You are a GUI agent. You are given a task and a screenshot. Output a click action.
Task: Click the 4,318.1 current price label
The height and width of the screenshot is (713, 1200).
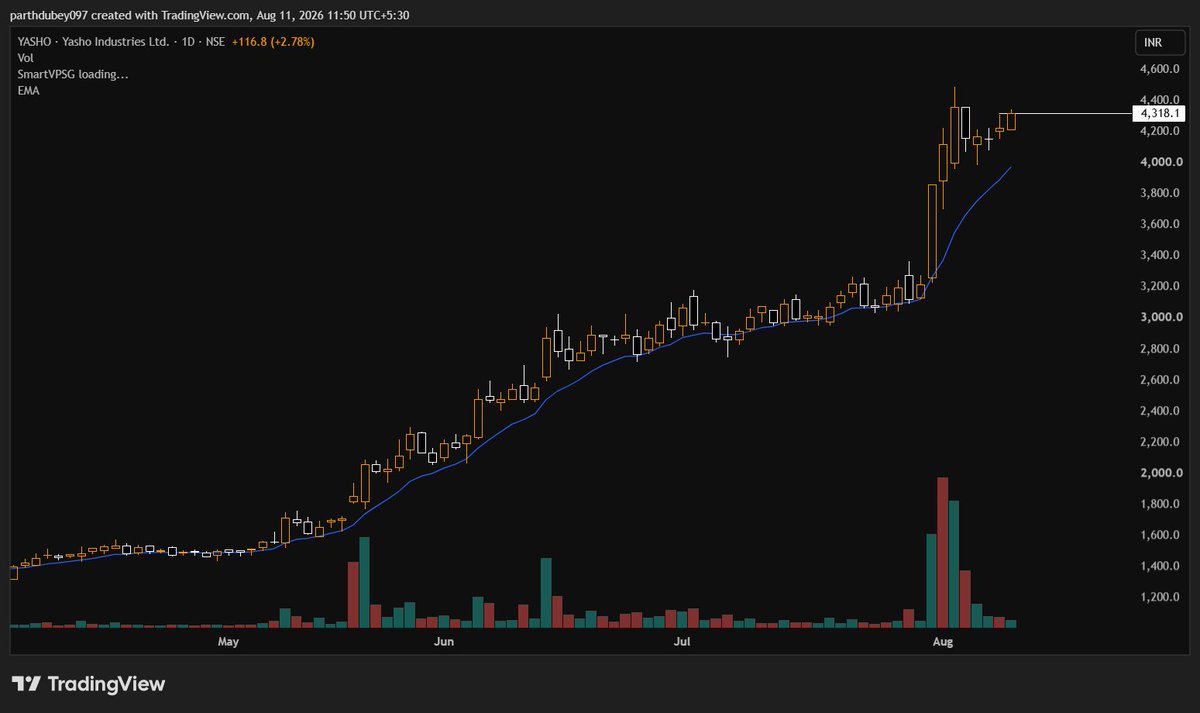coord(1159,114)
